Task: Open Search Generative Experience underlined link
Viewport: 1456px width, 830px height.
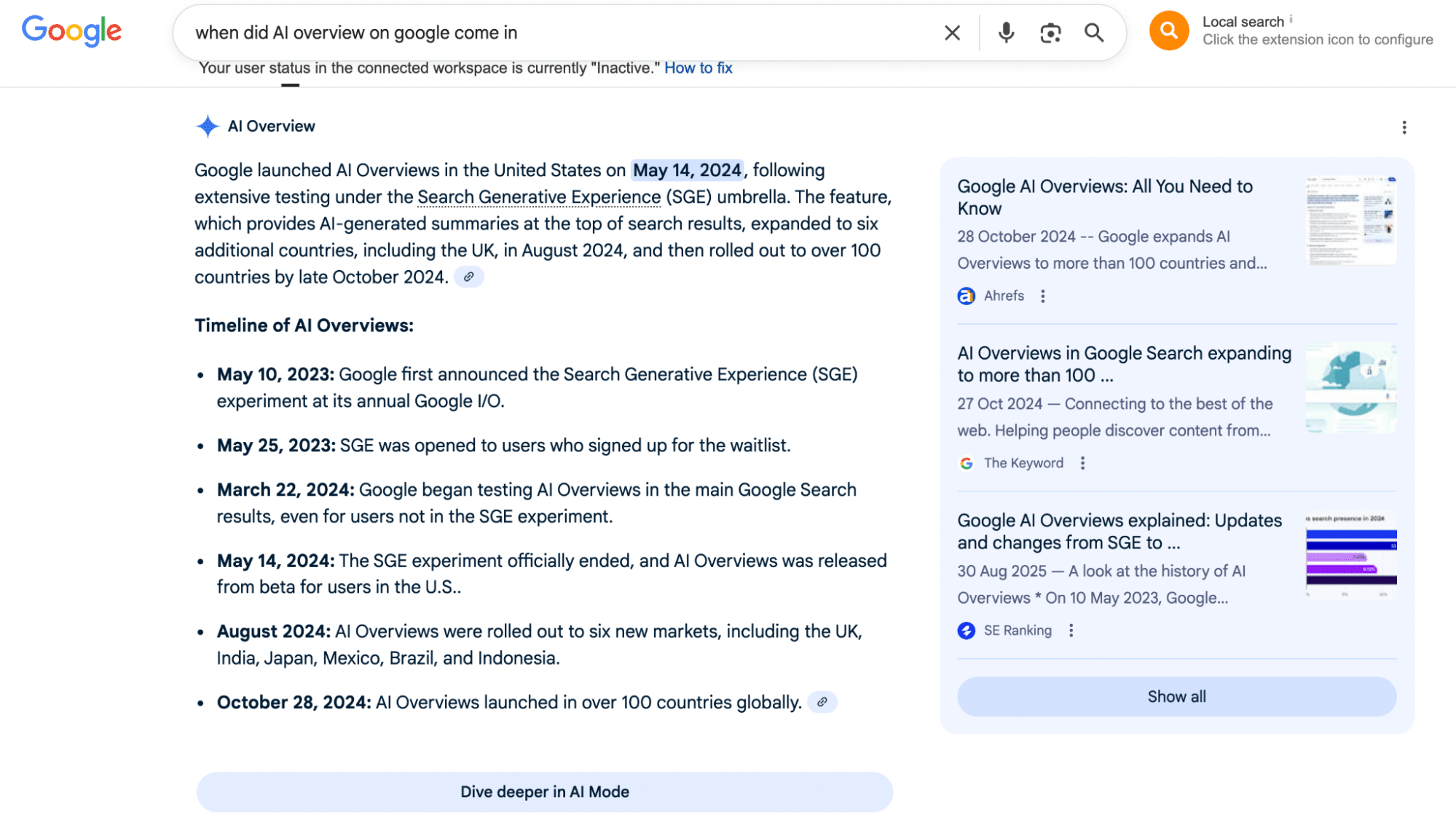Action: pyautogui.click(x=539, y=197)
